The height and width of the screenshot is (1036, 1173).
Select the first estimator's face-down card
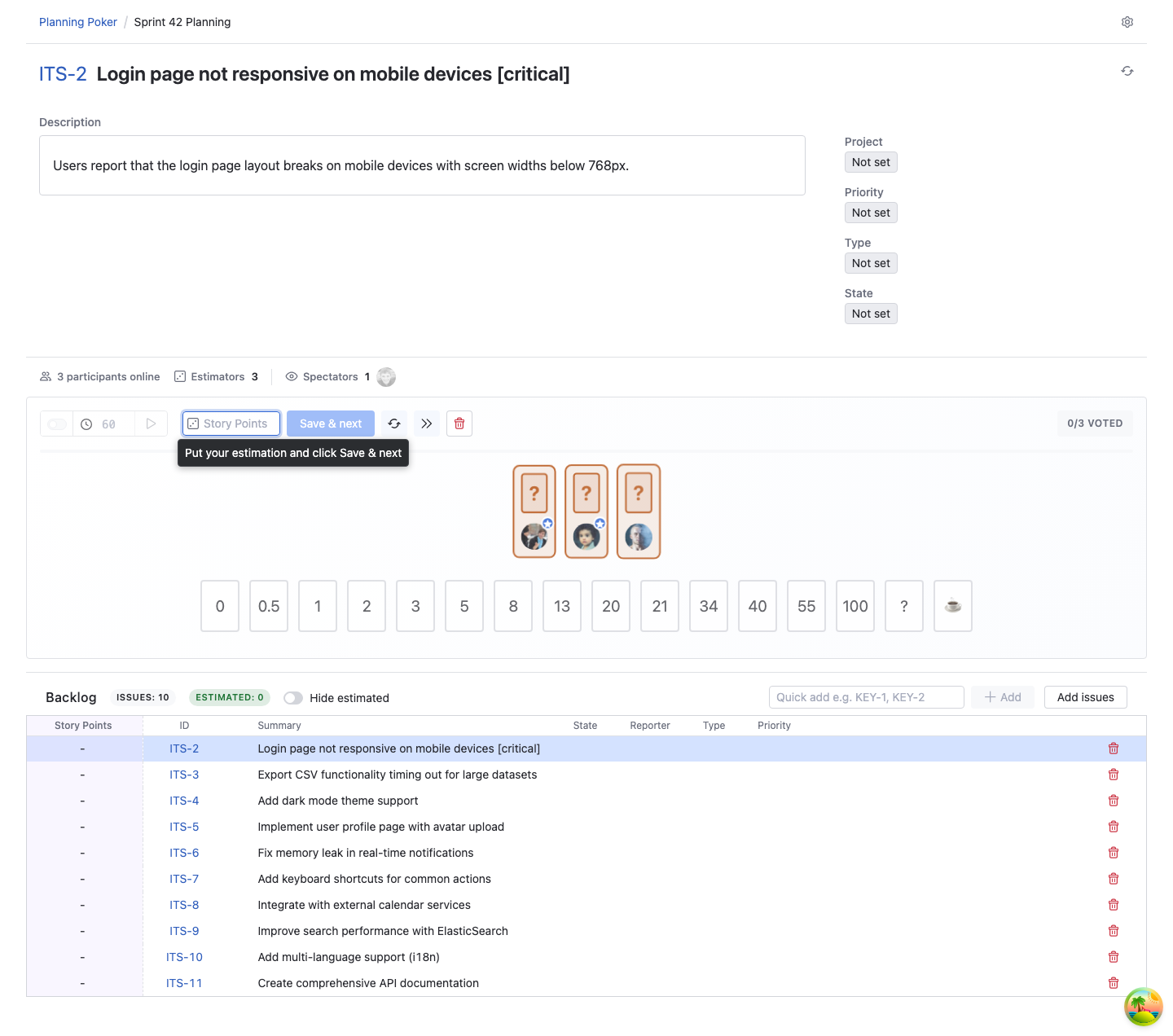click(x=534, y=511)
